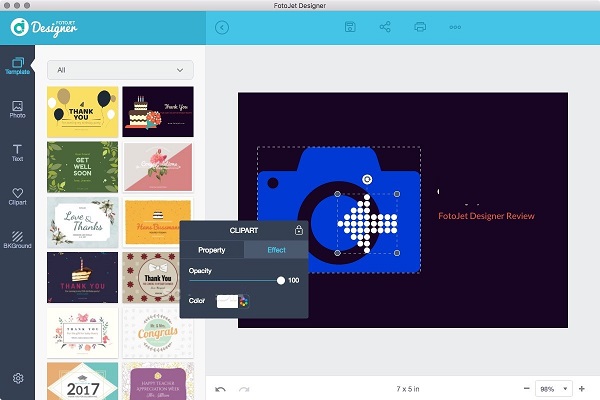Select the Get Well Soon template
Image resolution: width=600 pixels, height=400 pixels.
tap(83, 167)
